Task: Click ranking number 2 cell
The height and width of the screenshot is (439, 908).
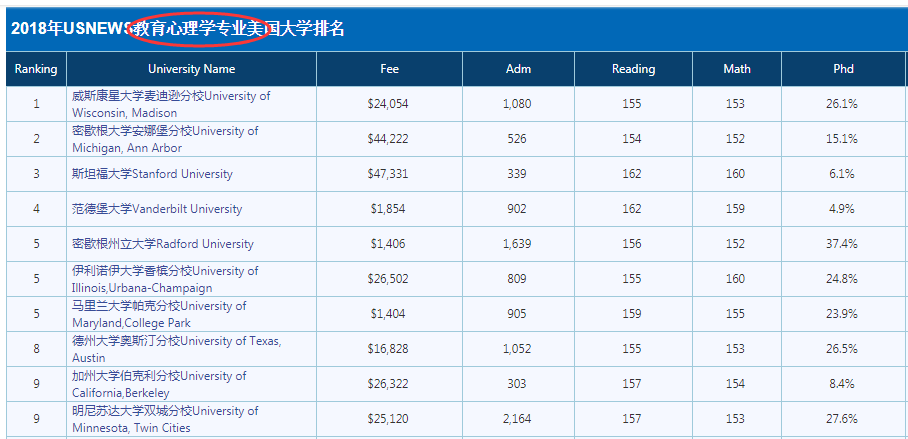Action: pyautogui.click(x=36, y=139)
